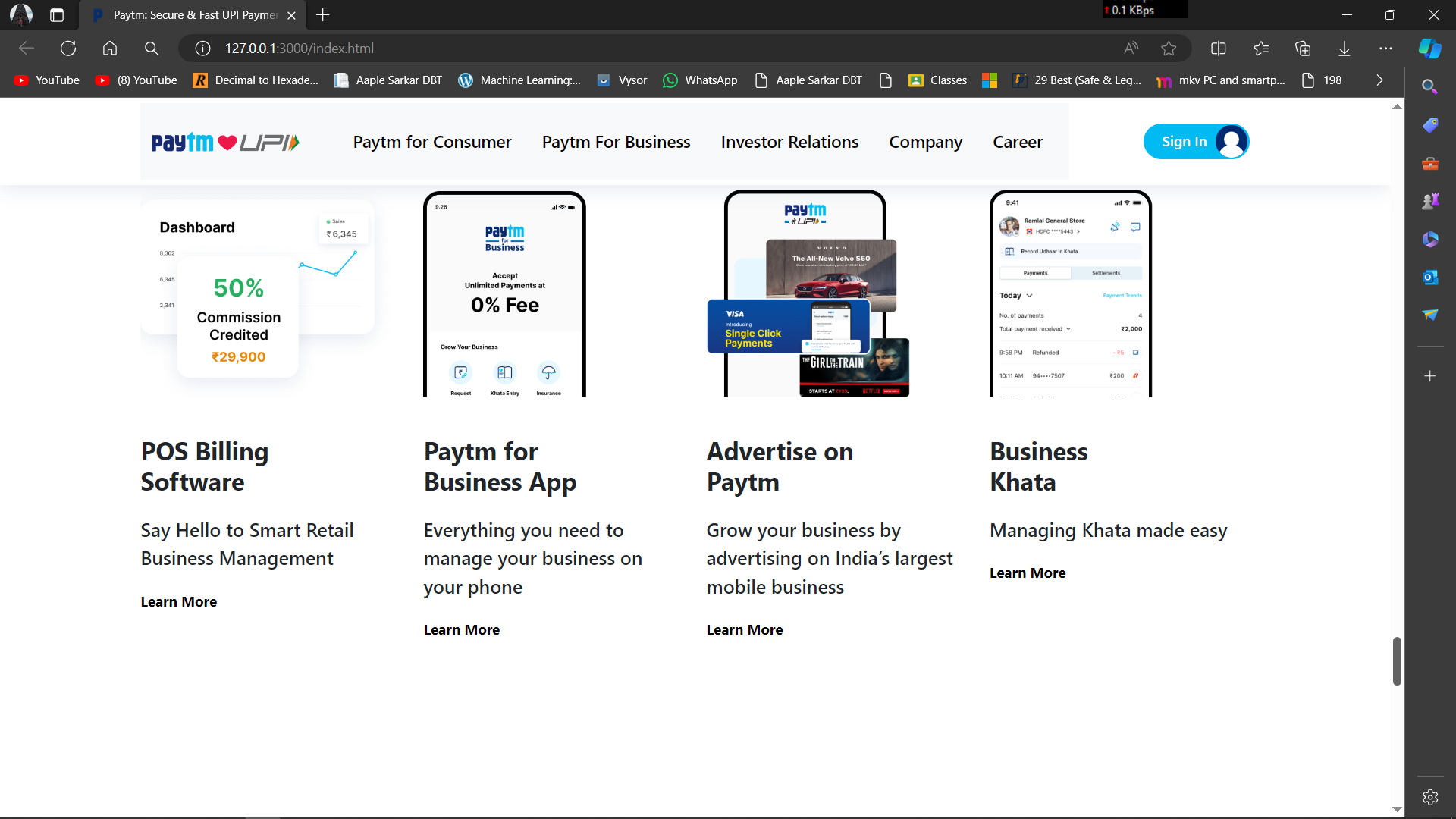1456x819 pixels.
Task: Expand bookmarks overflow chevron
Action: pos(1379,80)
